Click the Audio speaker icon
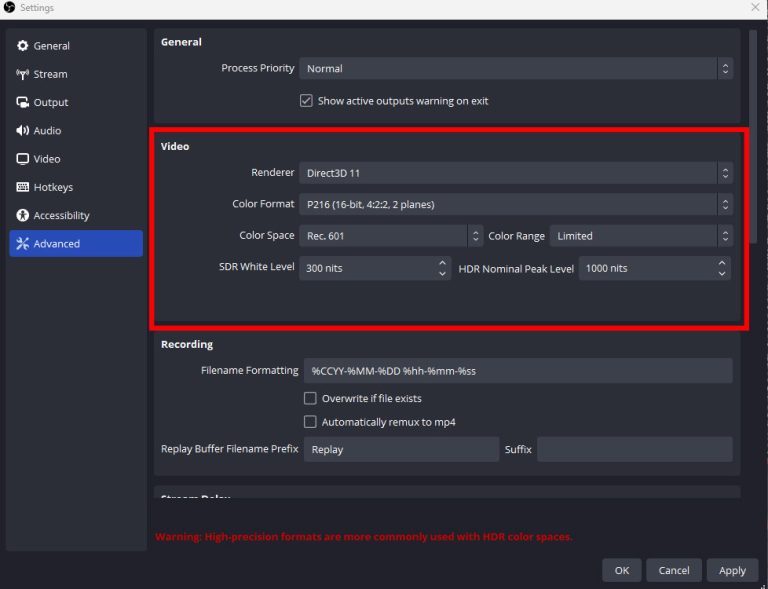The image size is (768, 589). pyautogui.click(x=23, y=131)
